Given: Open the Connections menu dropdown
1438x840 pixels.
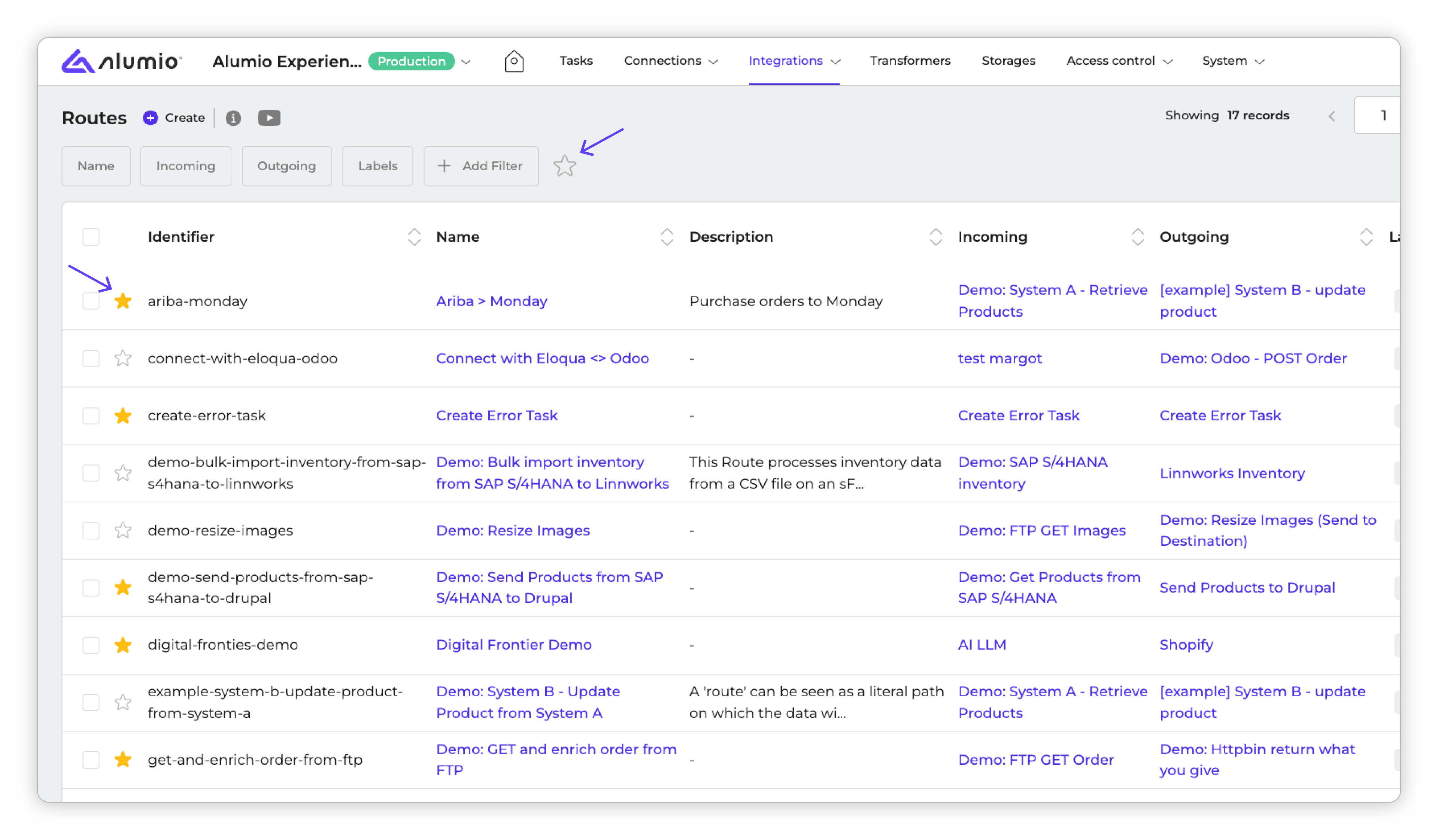Looking at the screenshot, I should pyautogui.click(x=670, y=61).
